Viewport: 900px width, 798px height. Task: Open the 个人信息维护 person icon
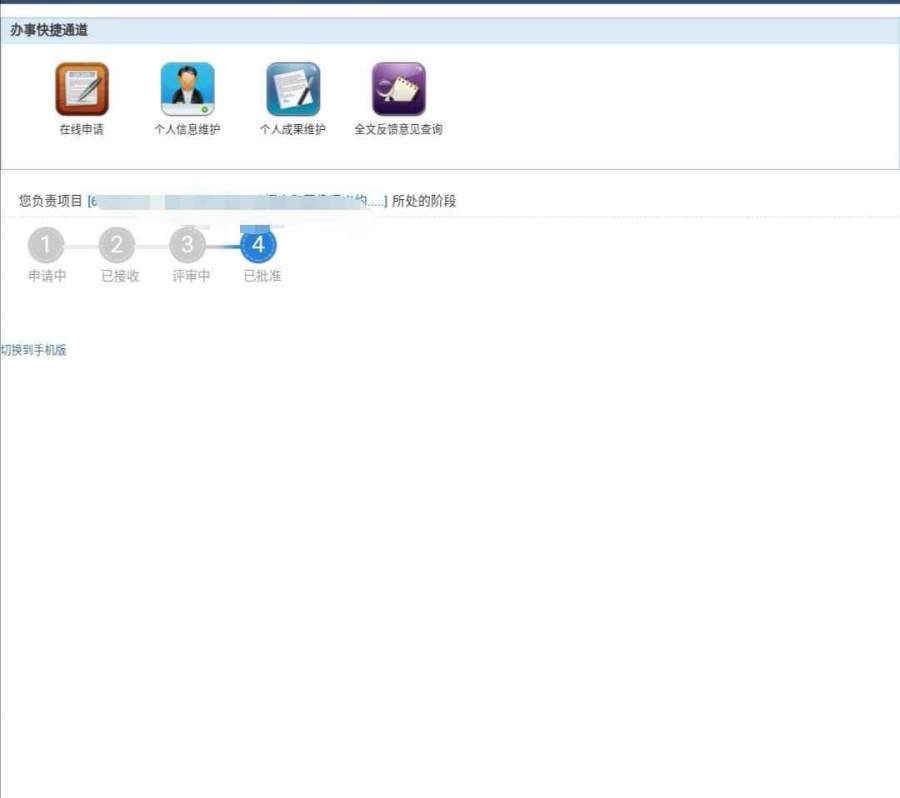(188, 89)
